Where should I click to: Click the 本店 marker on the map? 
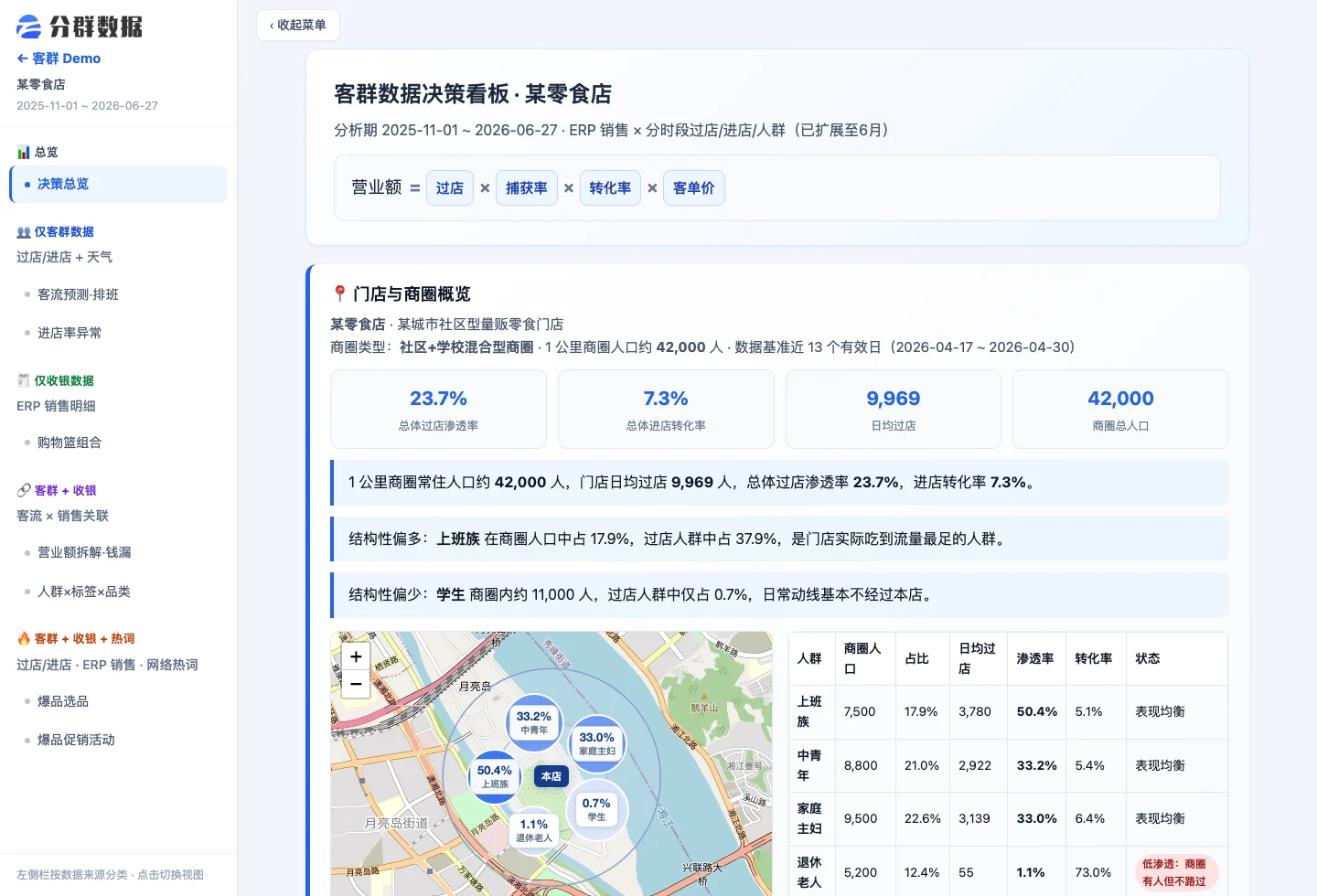(x=551, y=776)
